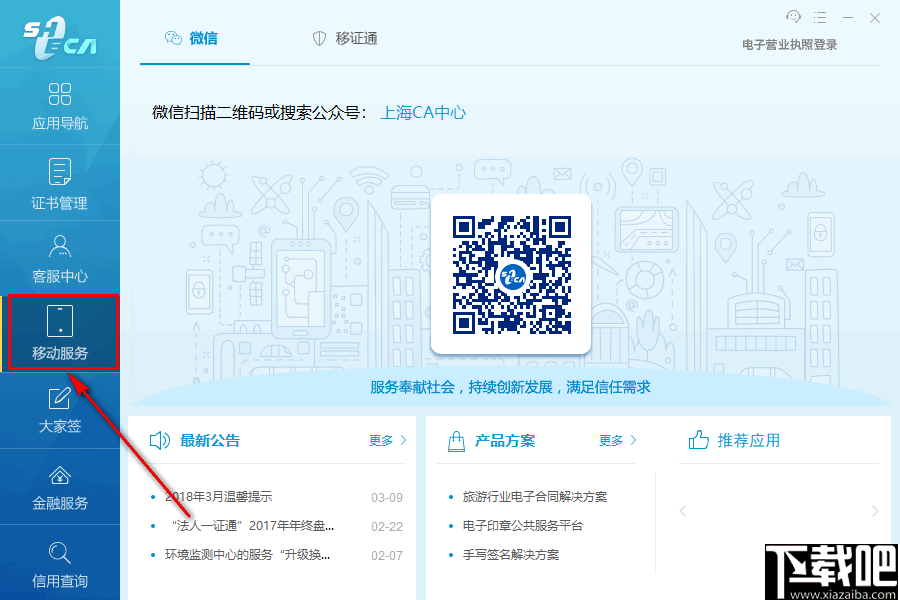
Task: Click the 产品方案 shopping bag icon
Action: tap(456, 441)
